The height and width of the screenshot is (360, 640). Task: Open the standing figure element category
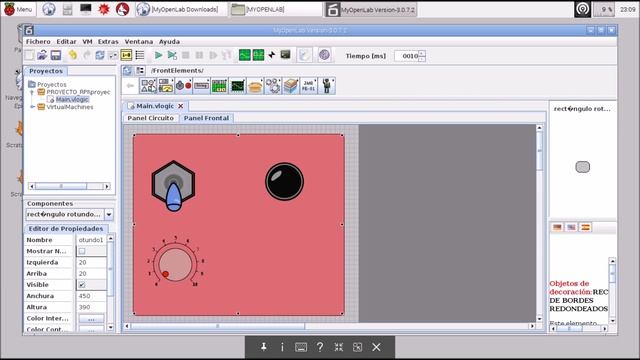[327, 86]
